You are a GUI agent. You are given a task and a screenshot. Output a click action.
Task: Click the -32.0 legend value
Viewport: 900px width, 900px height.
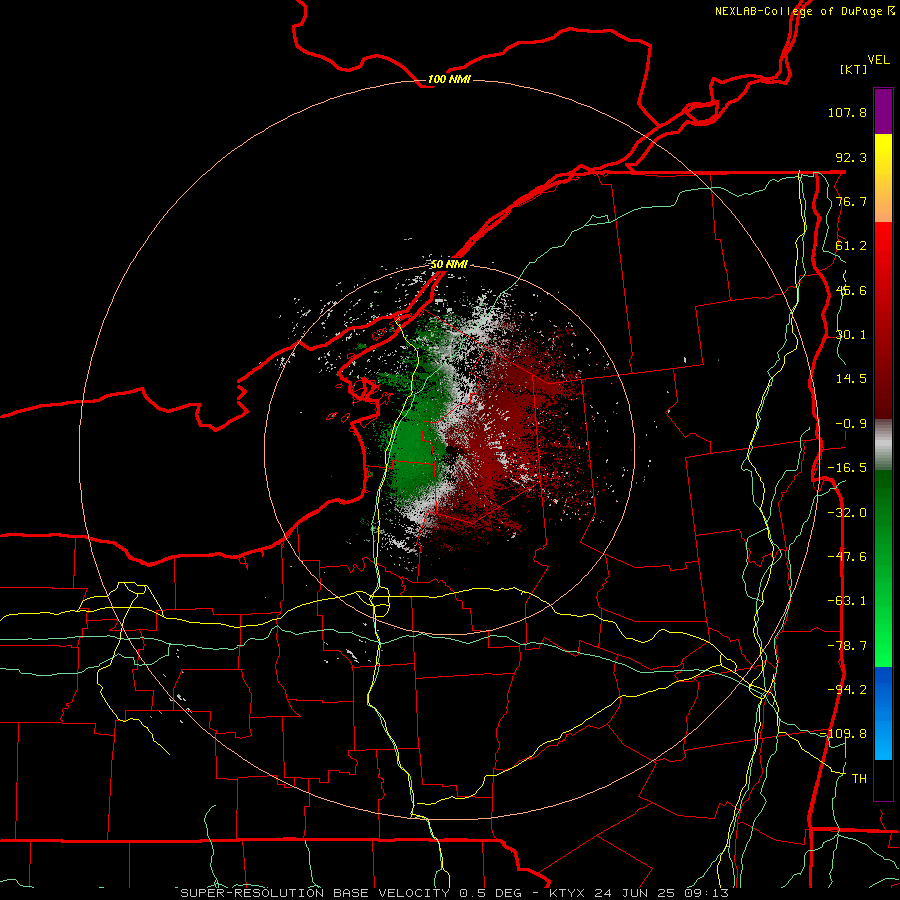(847, 513)
